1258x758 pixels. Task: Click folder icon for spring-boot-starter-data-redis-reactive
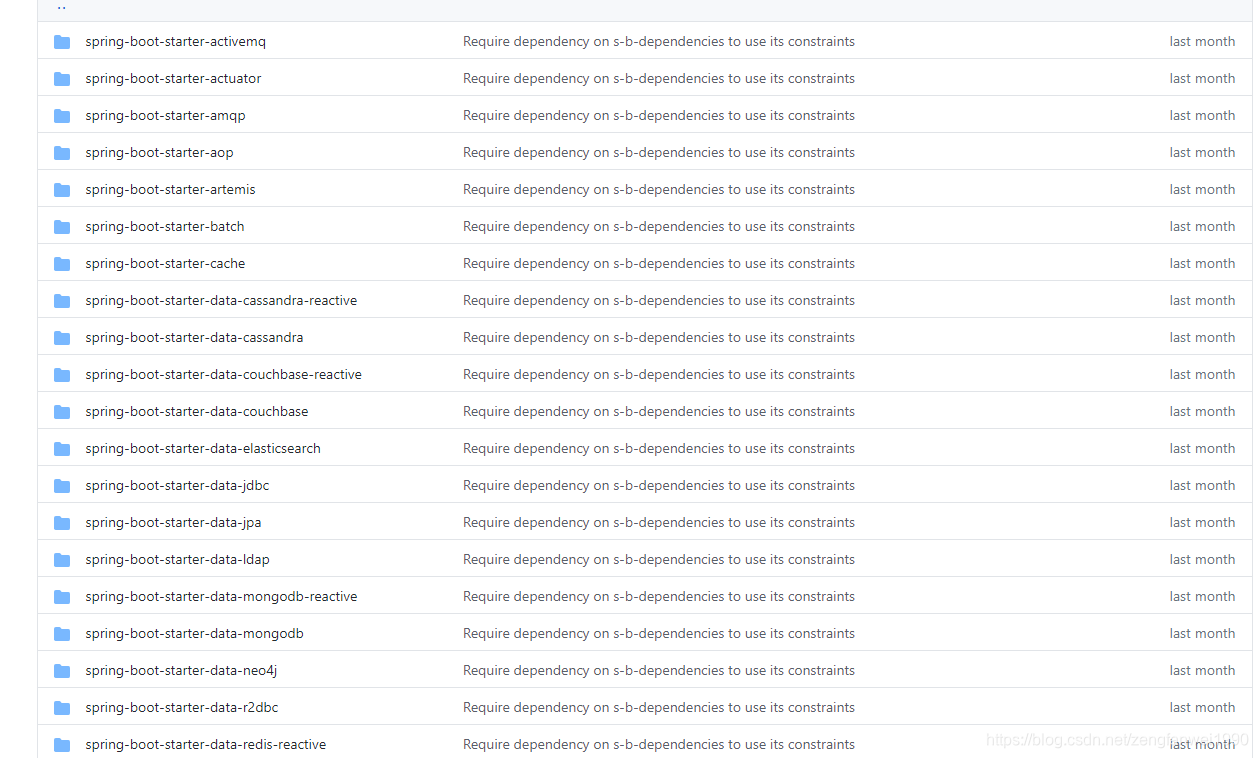pos(62,745)
